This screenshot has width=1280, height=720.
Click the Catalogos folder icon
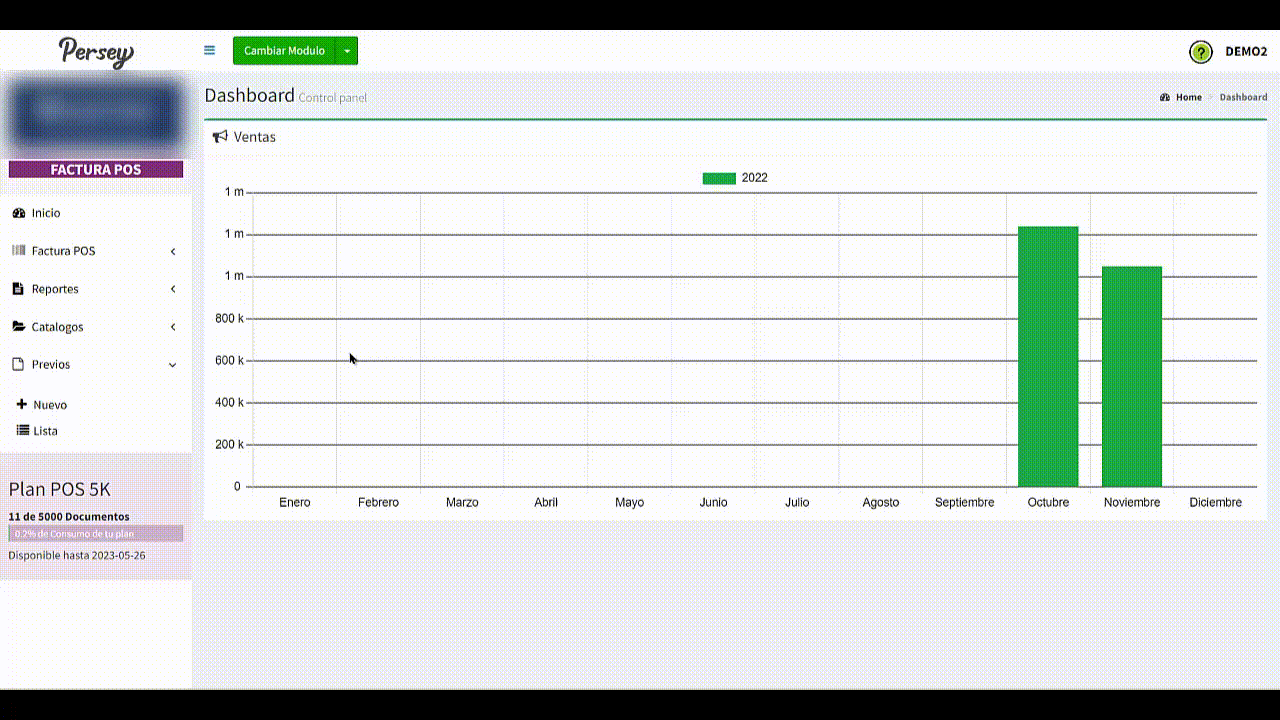tap(18, 327)
